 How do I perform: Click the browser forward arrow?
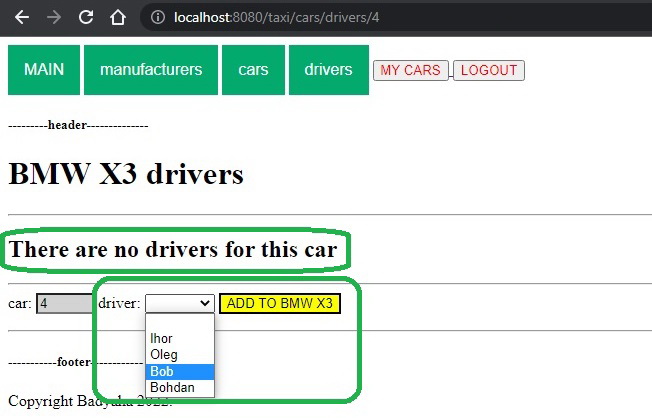[x=54, y=17]
